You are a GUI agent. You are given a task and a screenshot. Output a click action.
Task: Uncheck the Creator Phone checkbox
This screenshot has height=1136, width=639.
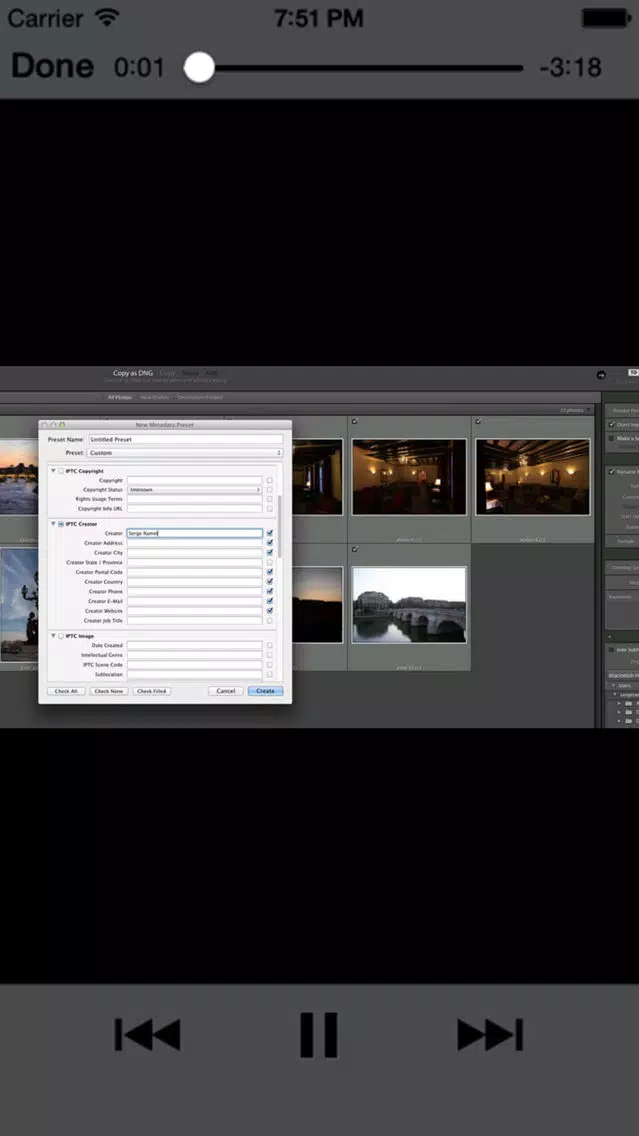point(270,591)
